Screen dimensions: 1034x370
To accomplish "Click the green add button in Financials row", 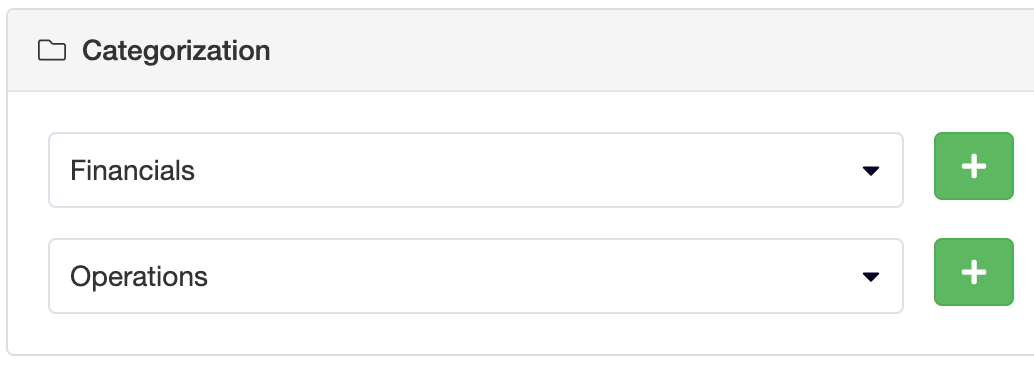I will pyautogui.click(x=973, y=166).
